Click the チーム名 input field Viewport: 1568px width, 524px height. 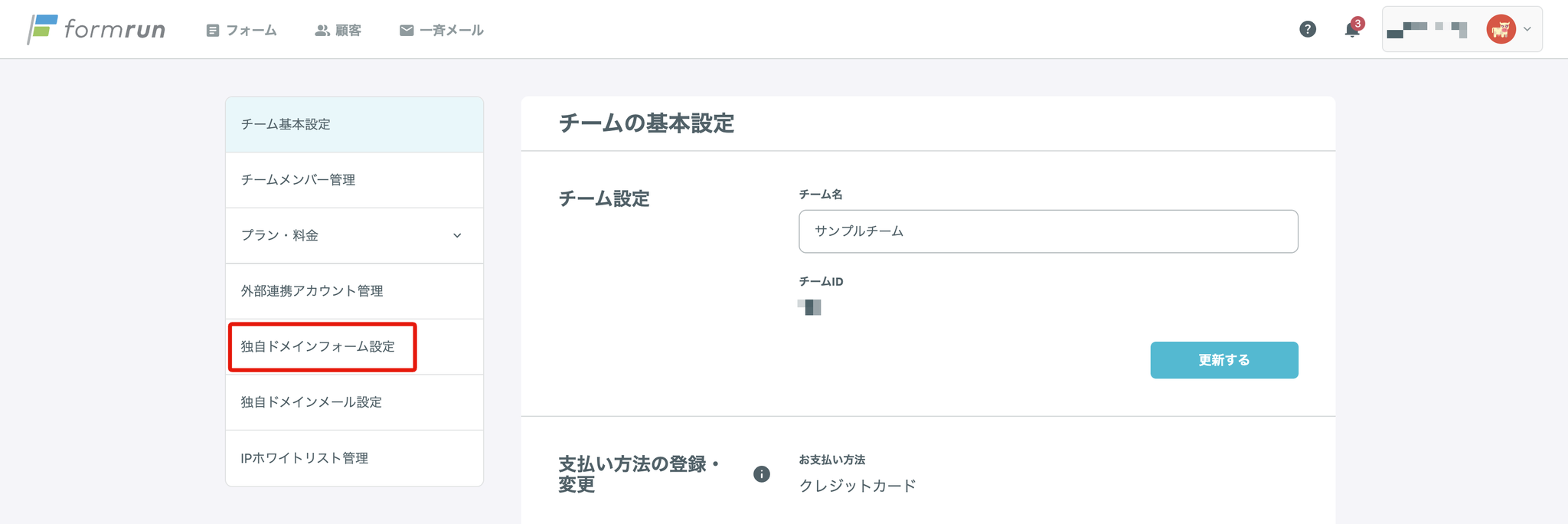pyautogui.click(x=1048, y=231)
